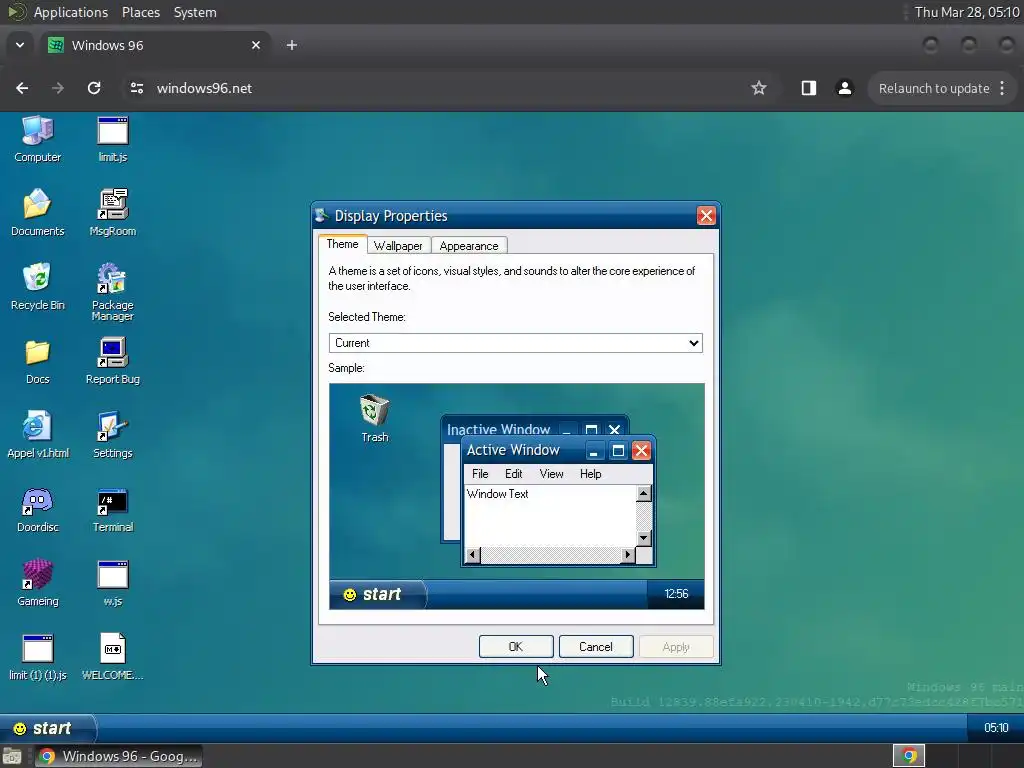Image resolution: width=1024 pixels, height=768 pixels.
Task: Click the Windows 96 start button
Action: (47, 728)
